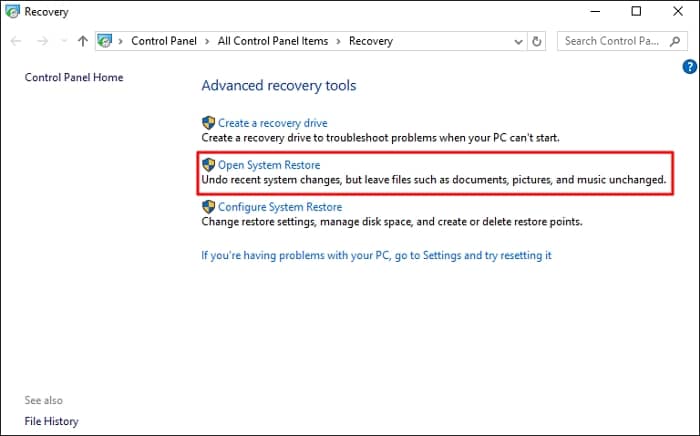Image resolution: width=700 pixels, height=436 pixels.
Task: Go up one level with the Up arrow
Action: (83, 41)
